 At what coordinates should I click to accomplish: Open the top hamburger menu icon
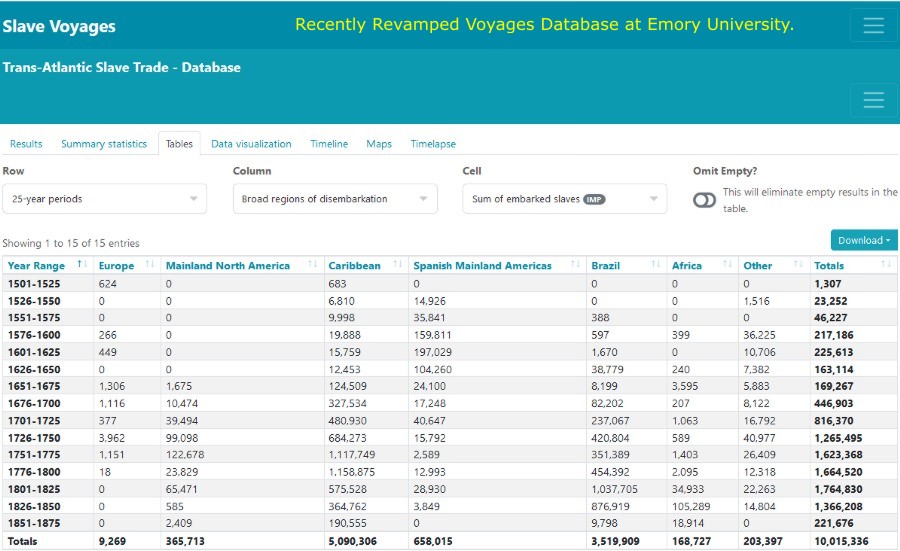click(873, 26)
